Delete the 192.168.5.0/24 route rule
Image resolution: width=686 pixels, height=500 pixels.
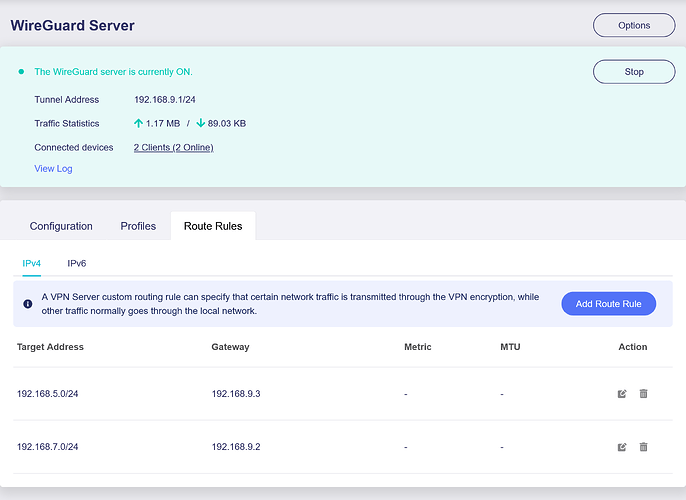[x=643, y=394]
